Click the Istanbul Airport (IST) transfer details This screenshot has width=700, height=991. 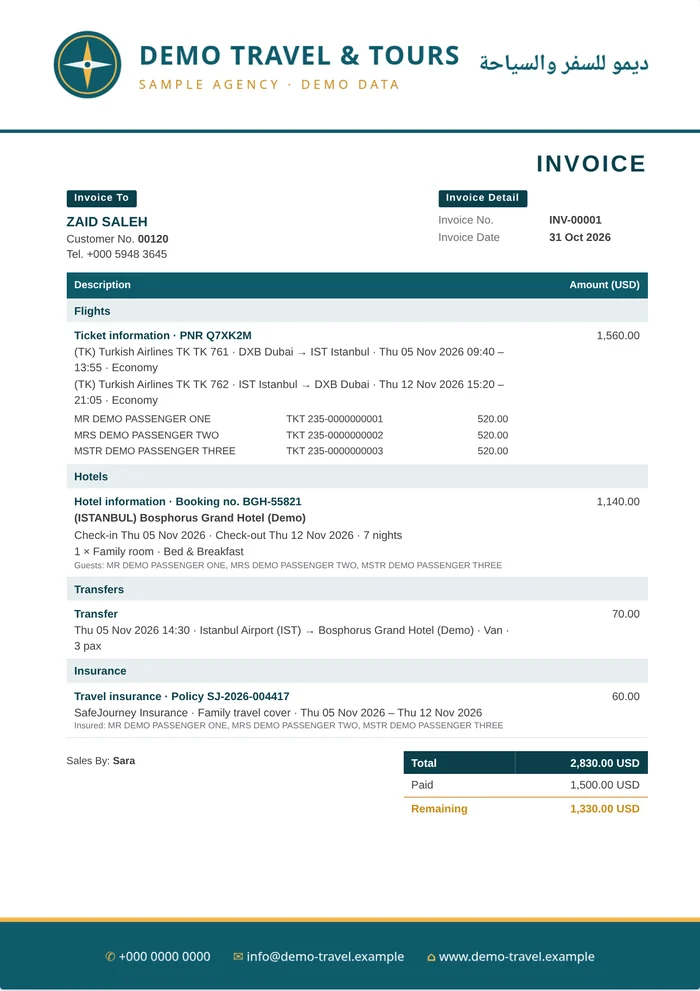291,638
